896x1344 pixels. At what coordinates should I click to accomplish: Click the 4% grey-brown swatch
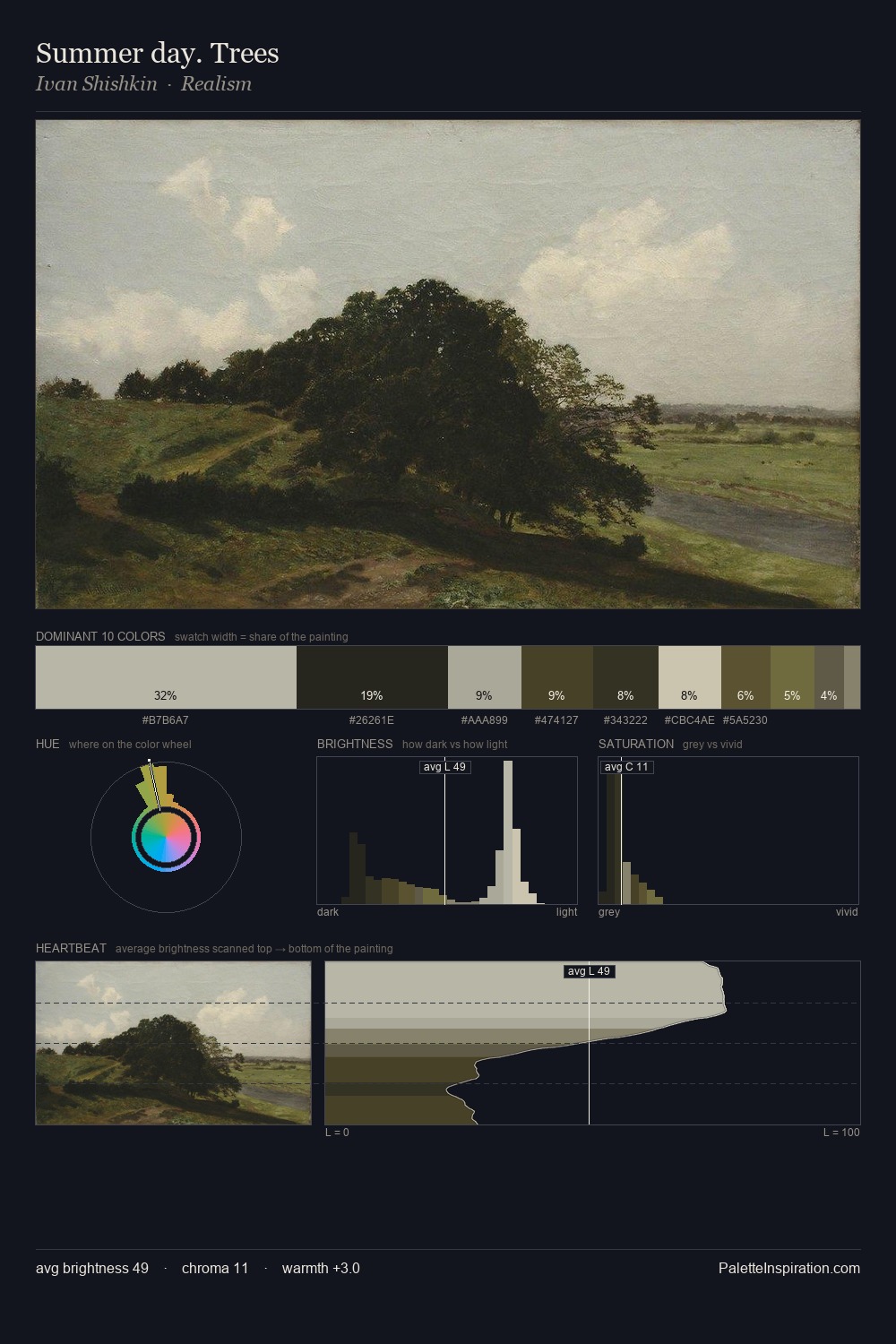point(829,677)
